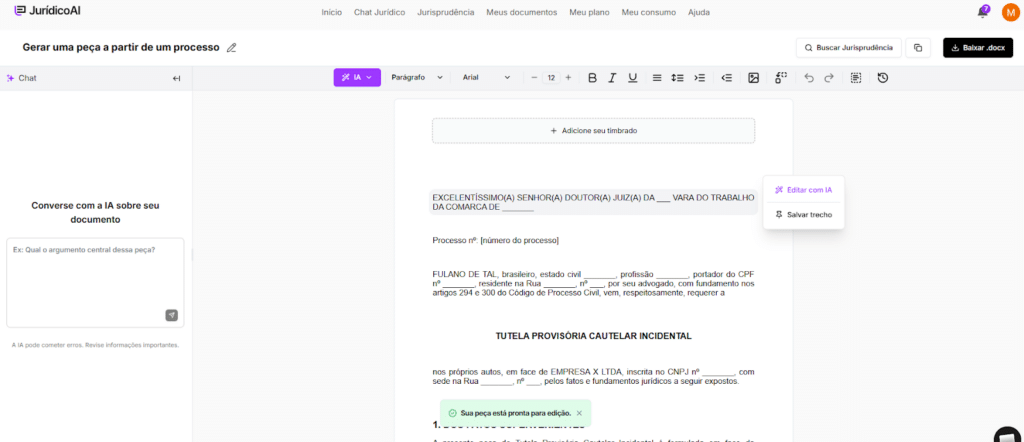Click Buscar Jurisprudência button
The height and width of the screenshot is (442, 1024).
pyautogui.click(x=848, y=47)
